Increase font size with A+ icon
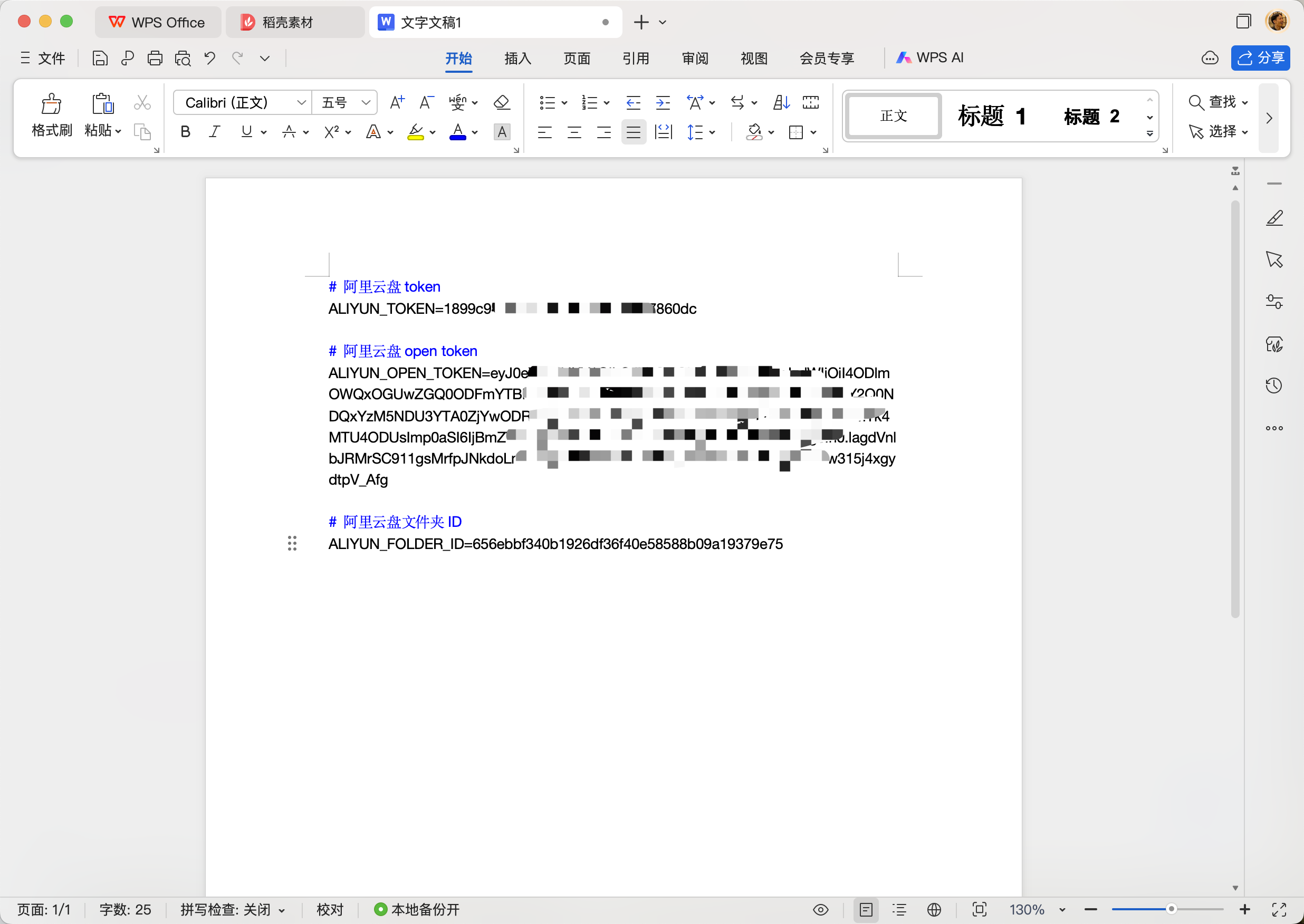Screen dimensions: 1304x924 click(x=397, y=102)
